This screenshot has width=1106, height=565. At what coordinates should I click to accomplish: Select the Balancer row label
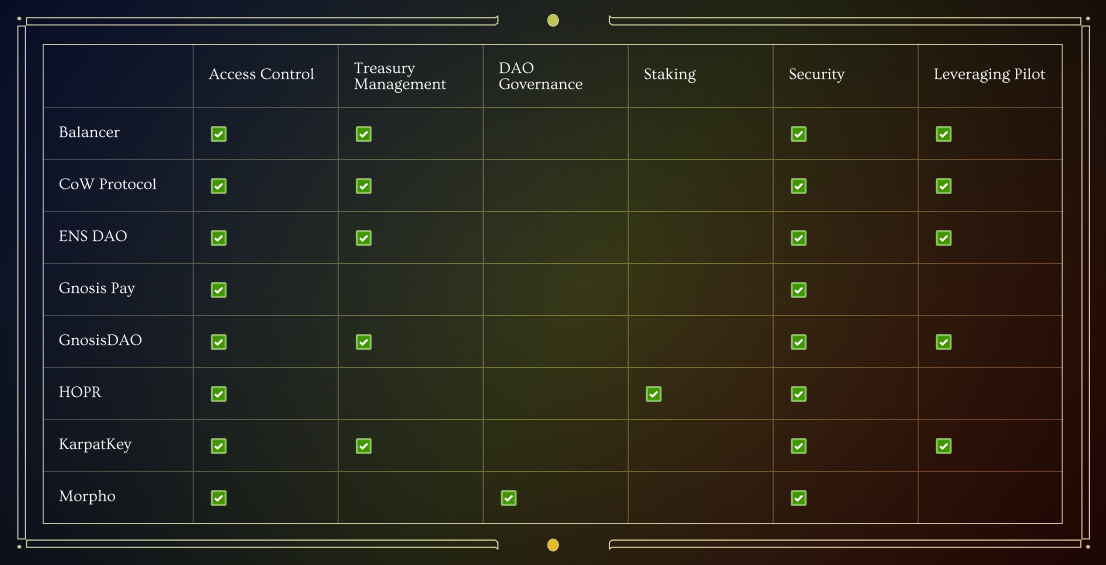(90, 132)
